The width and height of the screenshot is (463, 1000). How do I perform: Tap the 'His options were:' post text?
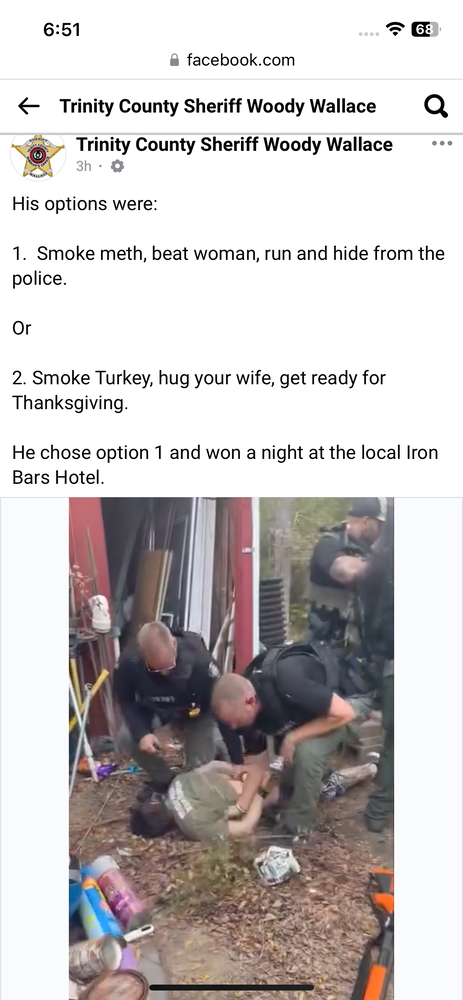[84, 204]
